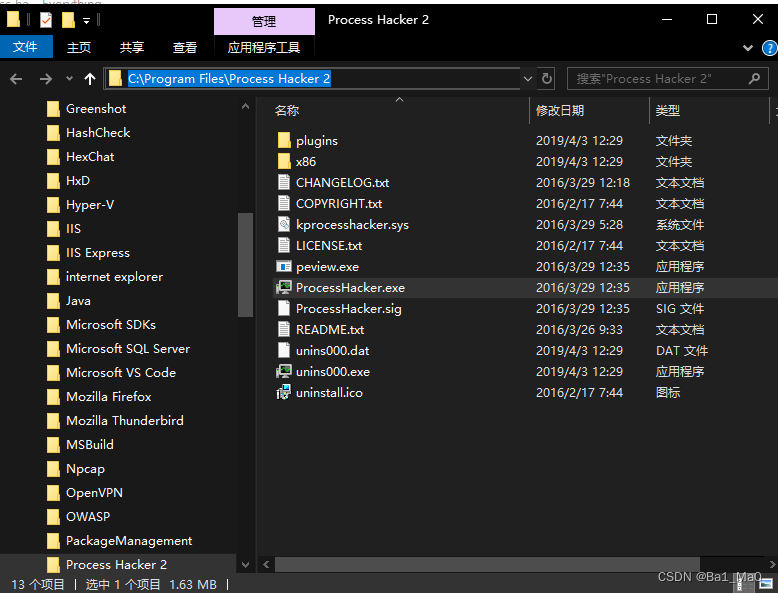The image size is (778, 593).
Task: Click the horizontal scrollbar left arrow
Action: tap(266, 564)
